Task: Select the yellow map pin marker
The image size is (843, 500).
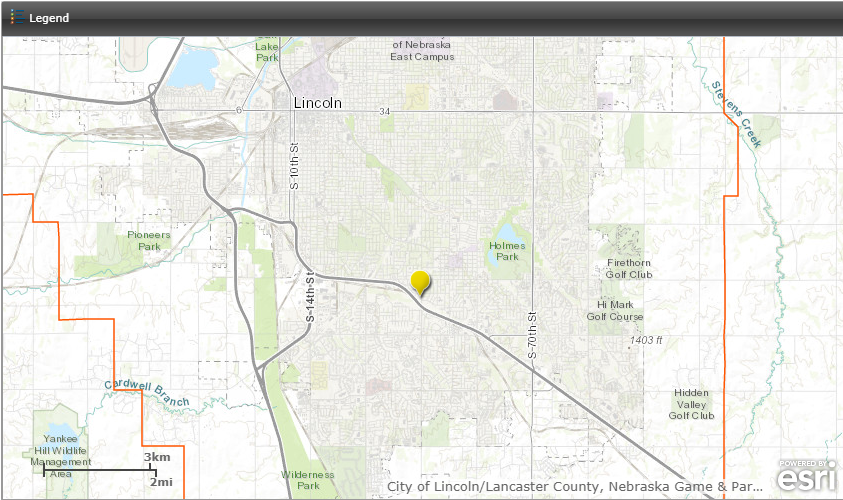Action: click(421, 283)
